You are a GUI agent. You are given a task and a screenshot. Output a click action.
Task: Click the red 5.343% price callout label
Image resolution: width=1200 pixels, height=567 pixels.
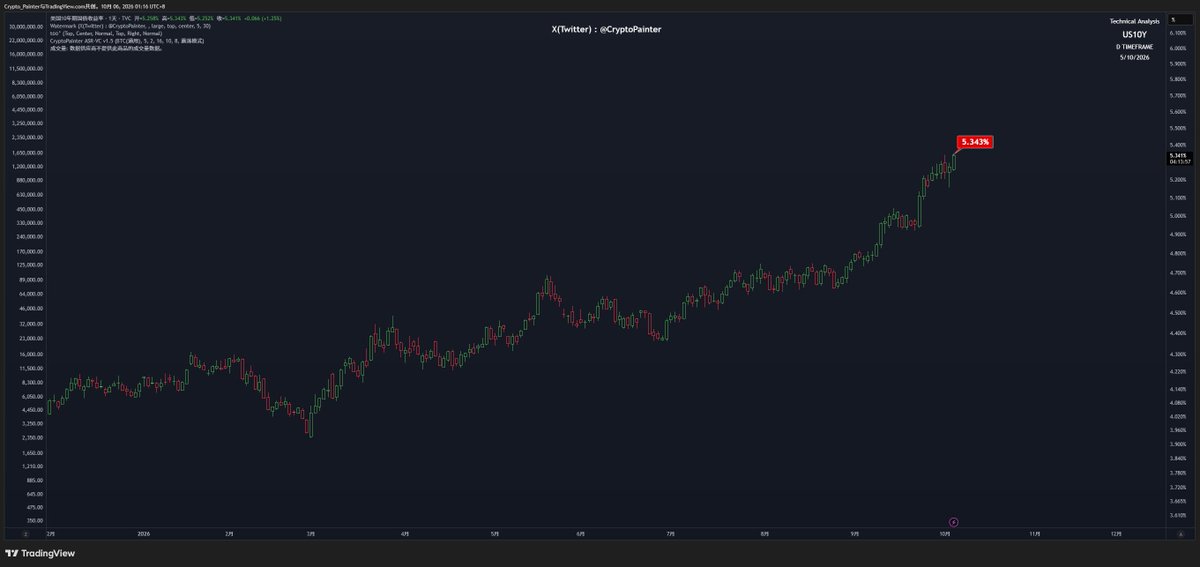click(x=974, y=142)
